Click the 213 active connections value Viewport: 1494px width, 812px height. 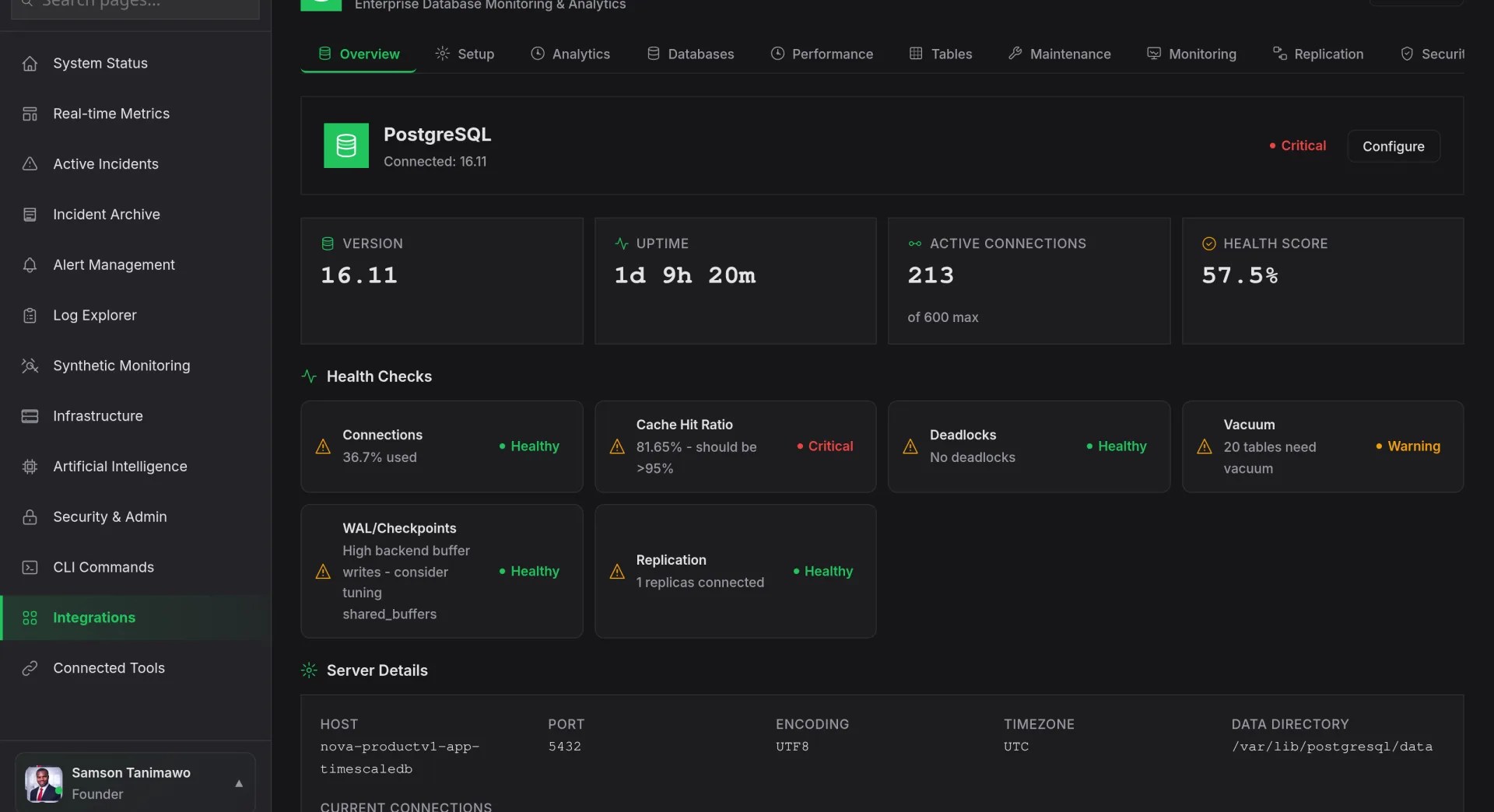coord(931,275)
